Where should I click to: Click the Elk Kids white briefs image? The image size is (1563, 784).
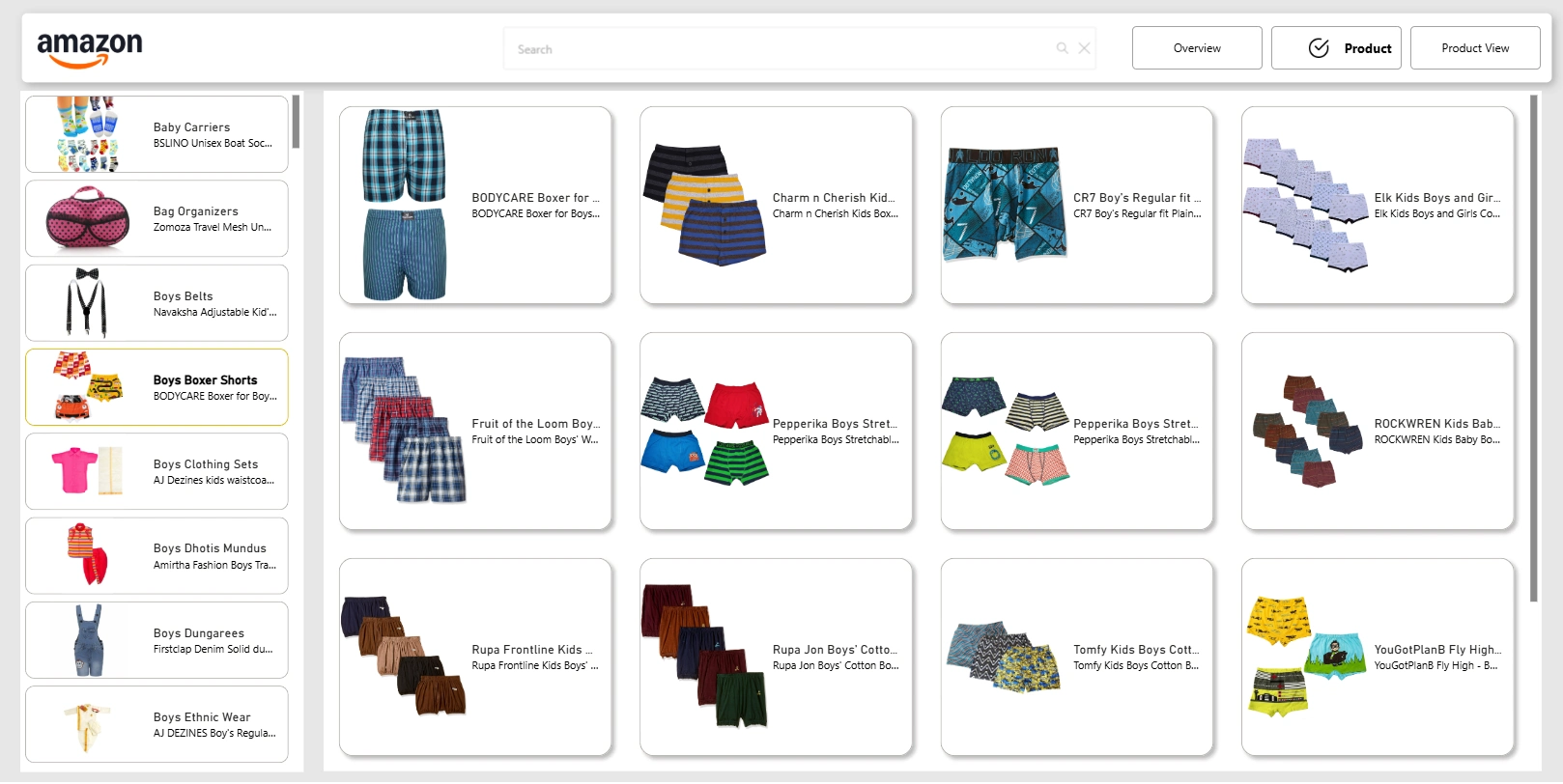click(1306, 206)
